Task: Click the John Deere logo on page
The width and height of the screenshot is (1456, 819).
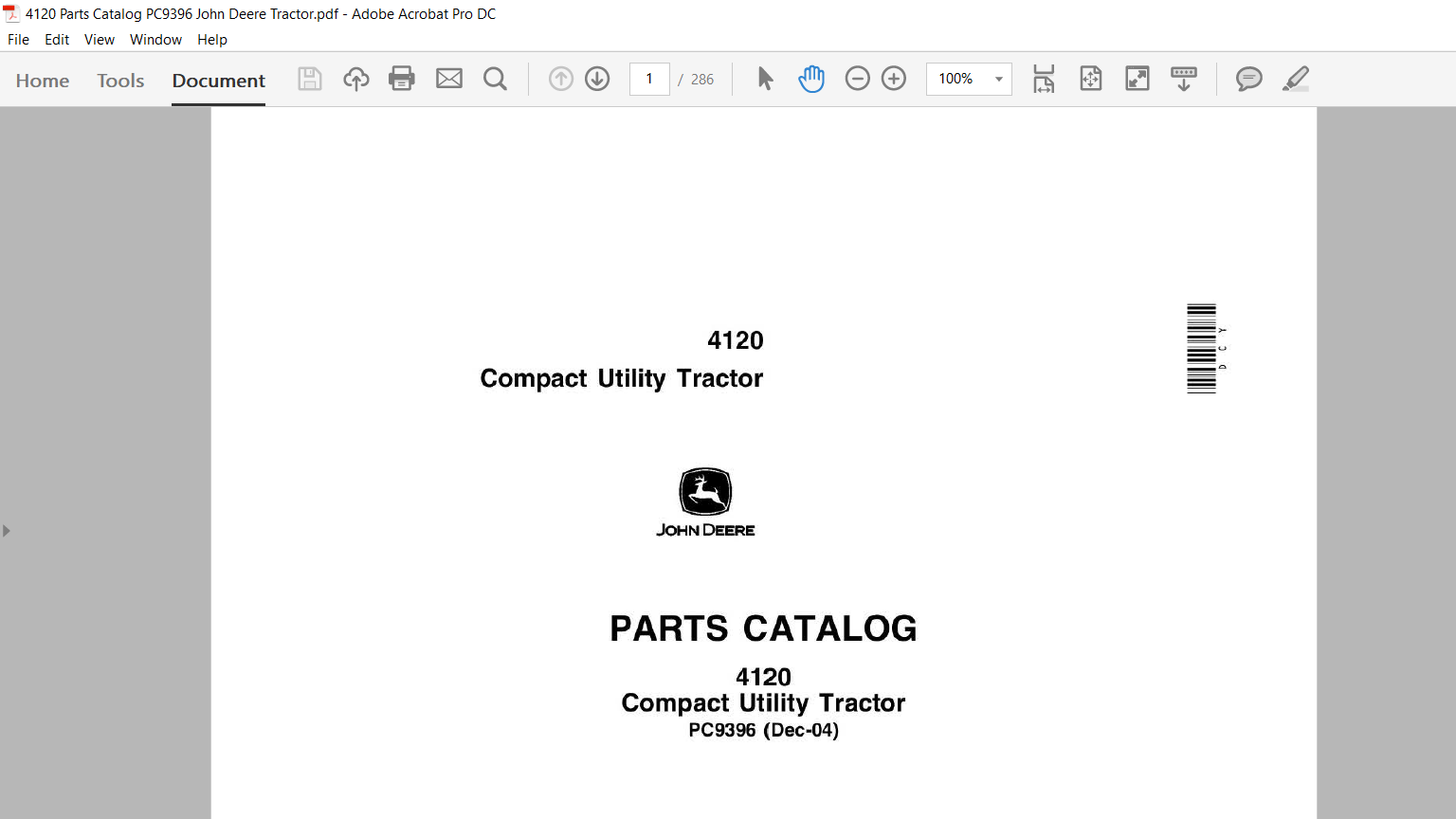Action: 705,502
